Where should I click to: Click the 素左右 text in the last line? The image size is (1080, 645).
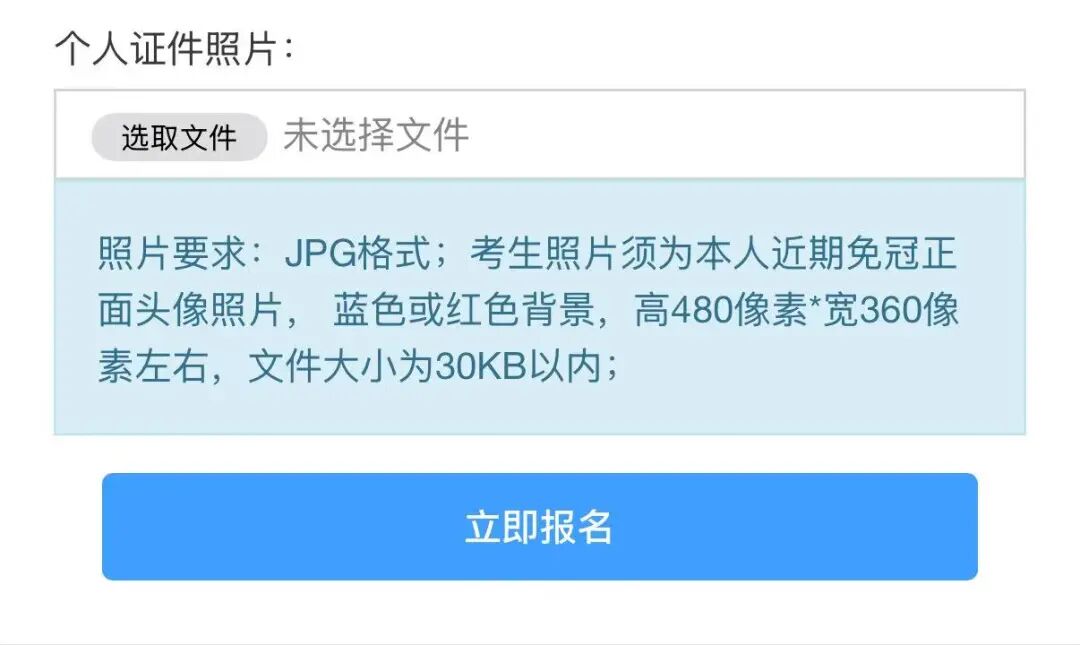point(153,366)
